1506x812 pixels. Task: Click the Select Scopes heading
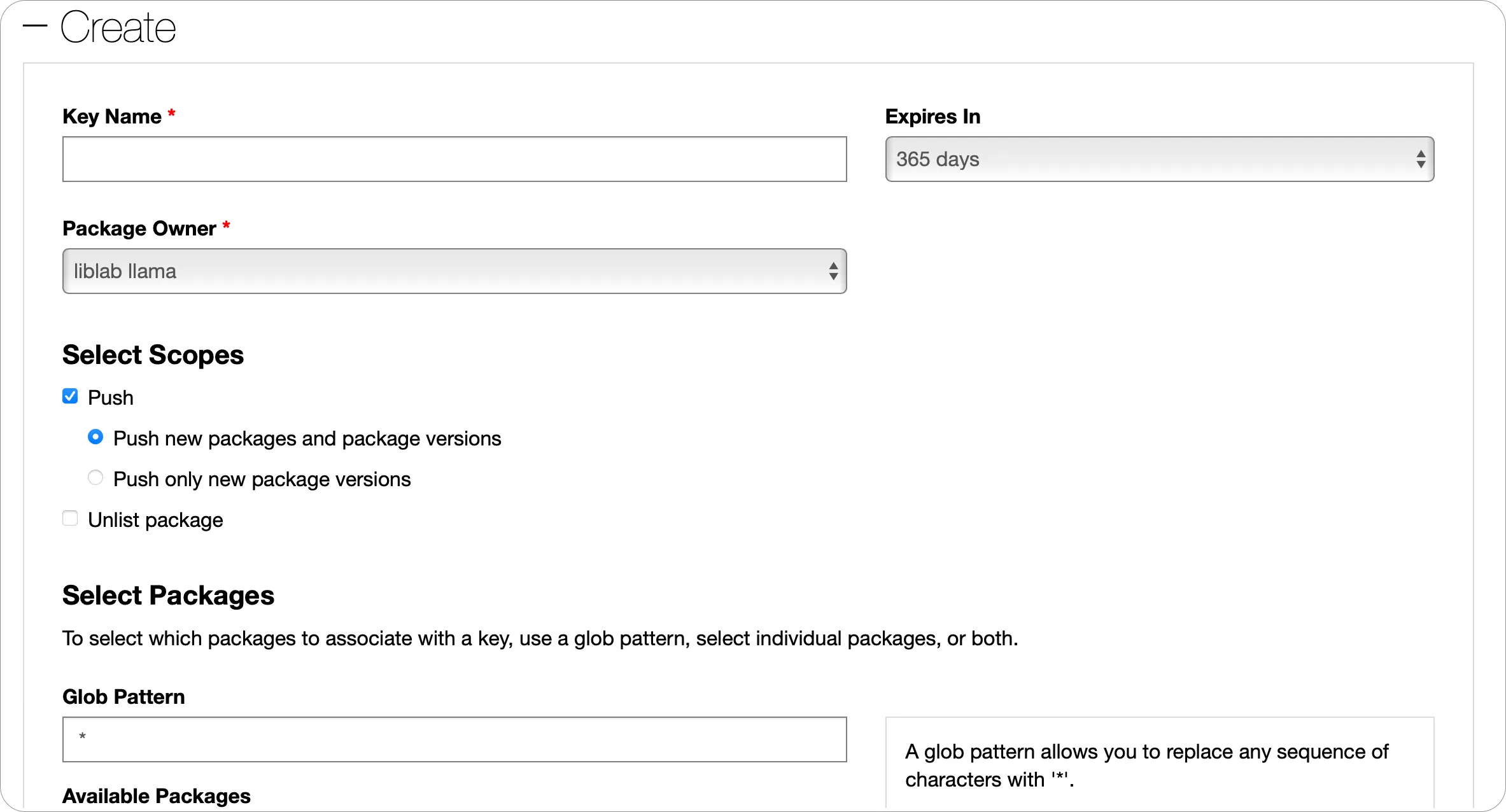coord(153,354)
